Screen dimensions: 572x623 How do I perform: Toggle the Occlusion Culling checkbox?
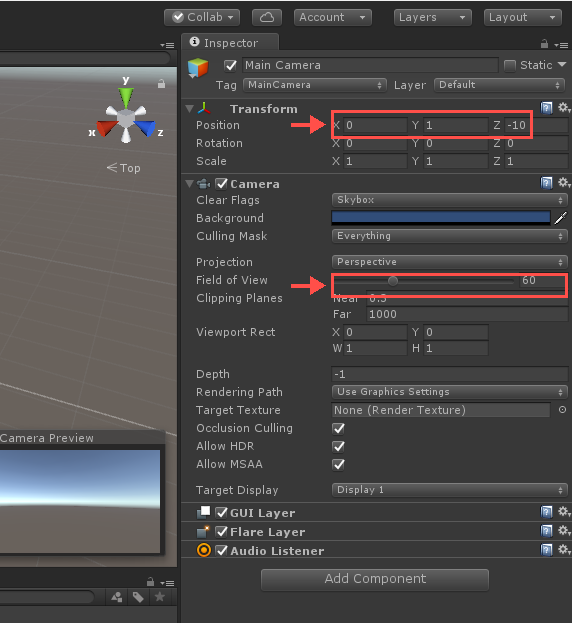(x=338, y=428)
